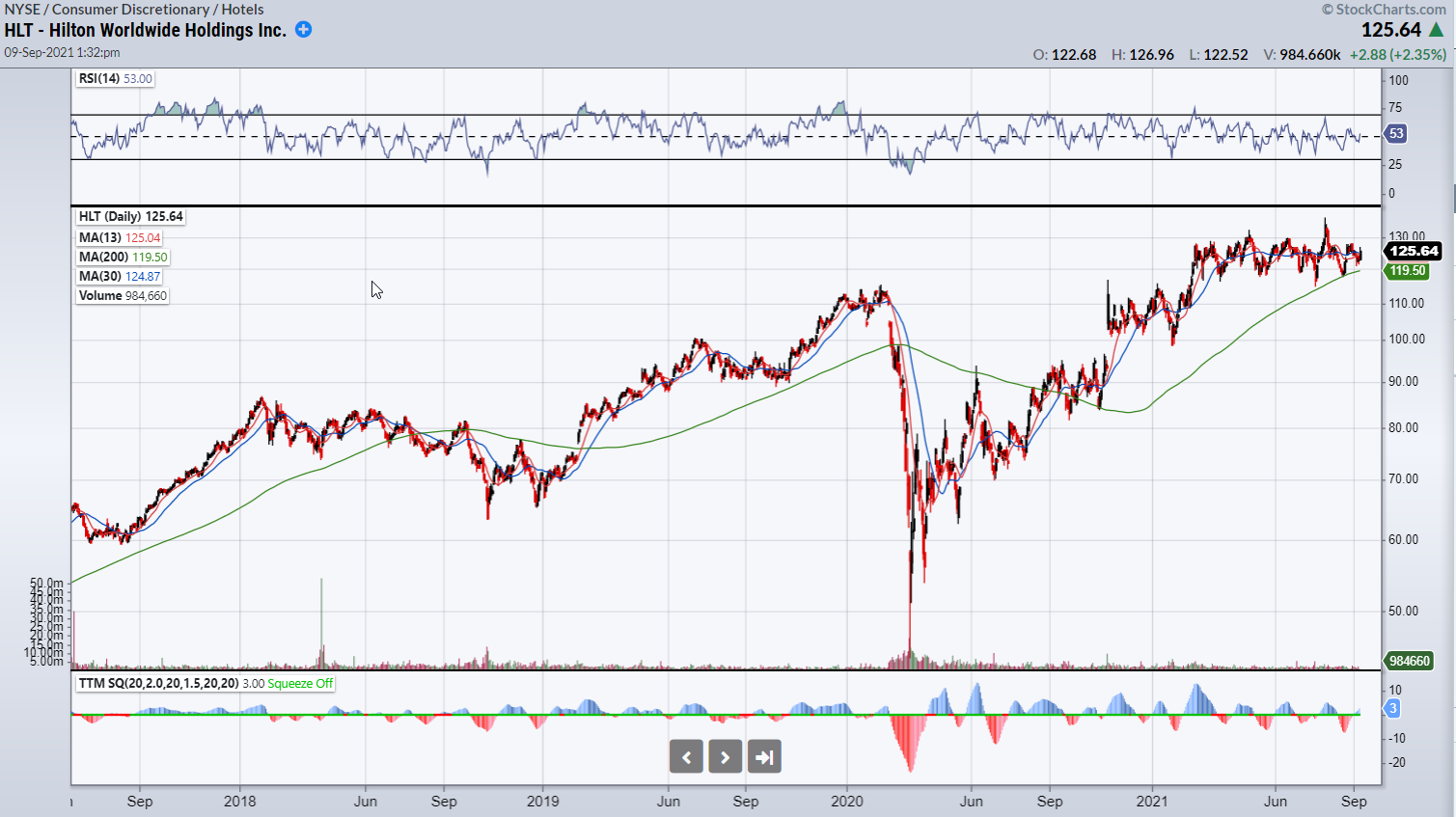Click the 2020 label on date axis
The width and height of the screenshot is (1456, 817).
847,802
